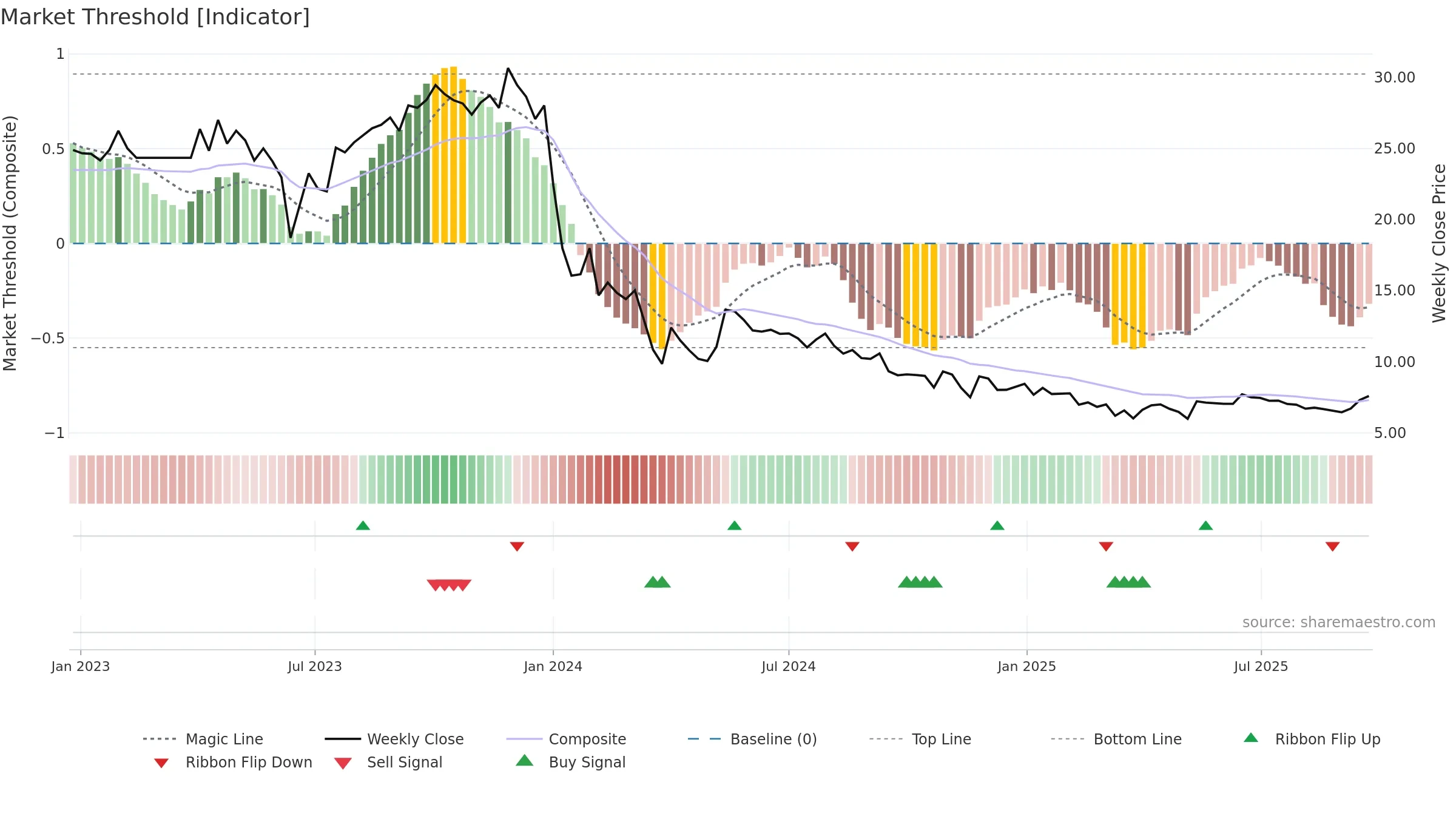Click the red Ribbon Flip Down legend triangle
The image size is (1456, 819).
point(161,763)
